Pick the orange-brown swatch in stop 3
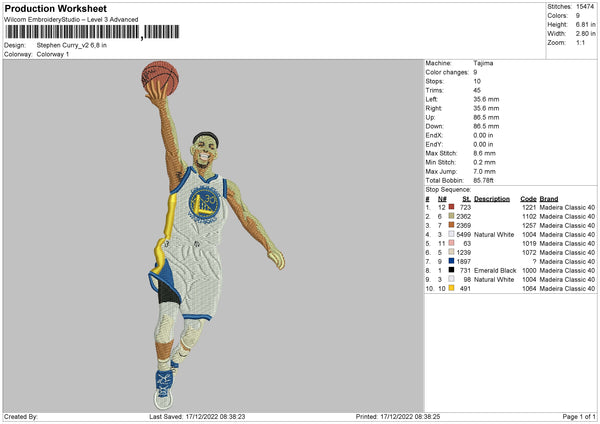The height and width of the screenshot is (424, 600). tap(452, 225)
